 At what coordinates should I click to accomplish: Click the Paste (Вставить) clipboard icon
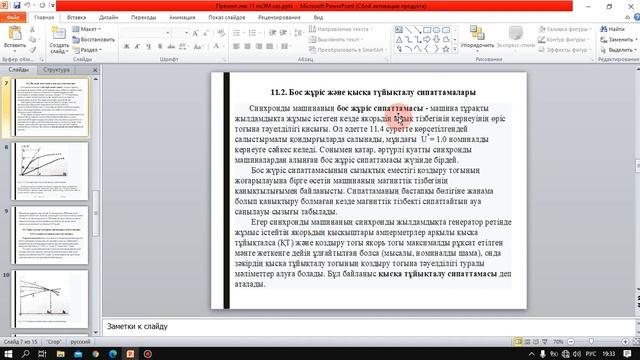(15, 33)
